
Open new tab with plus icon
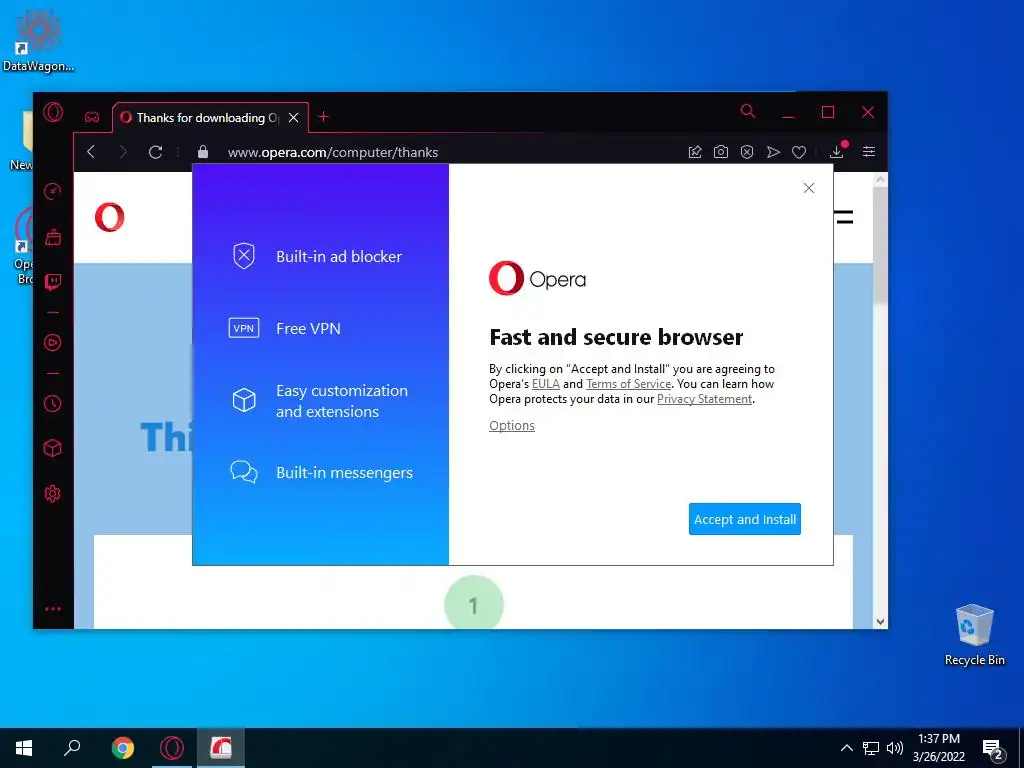tap(323, 117)
